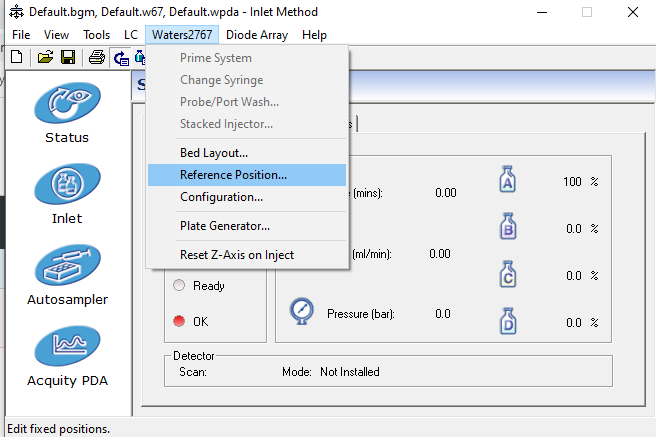This screenshot has width=656, height=437.
Task: Select Reference Position... menu entry
Action: coord(247,175)
